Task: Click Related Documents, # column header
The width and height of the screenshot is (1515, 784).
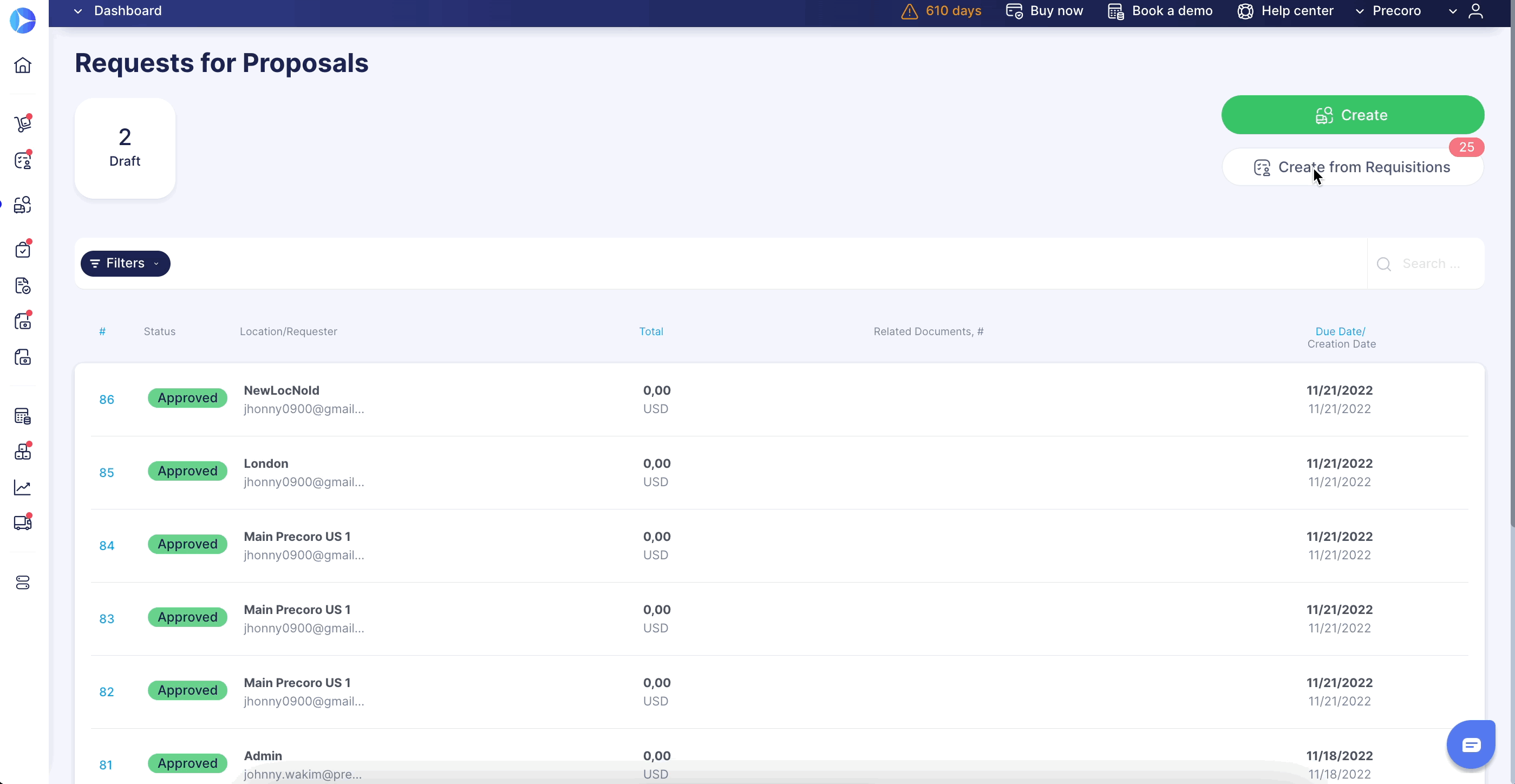Action: point(929,332)
